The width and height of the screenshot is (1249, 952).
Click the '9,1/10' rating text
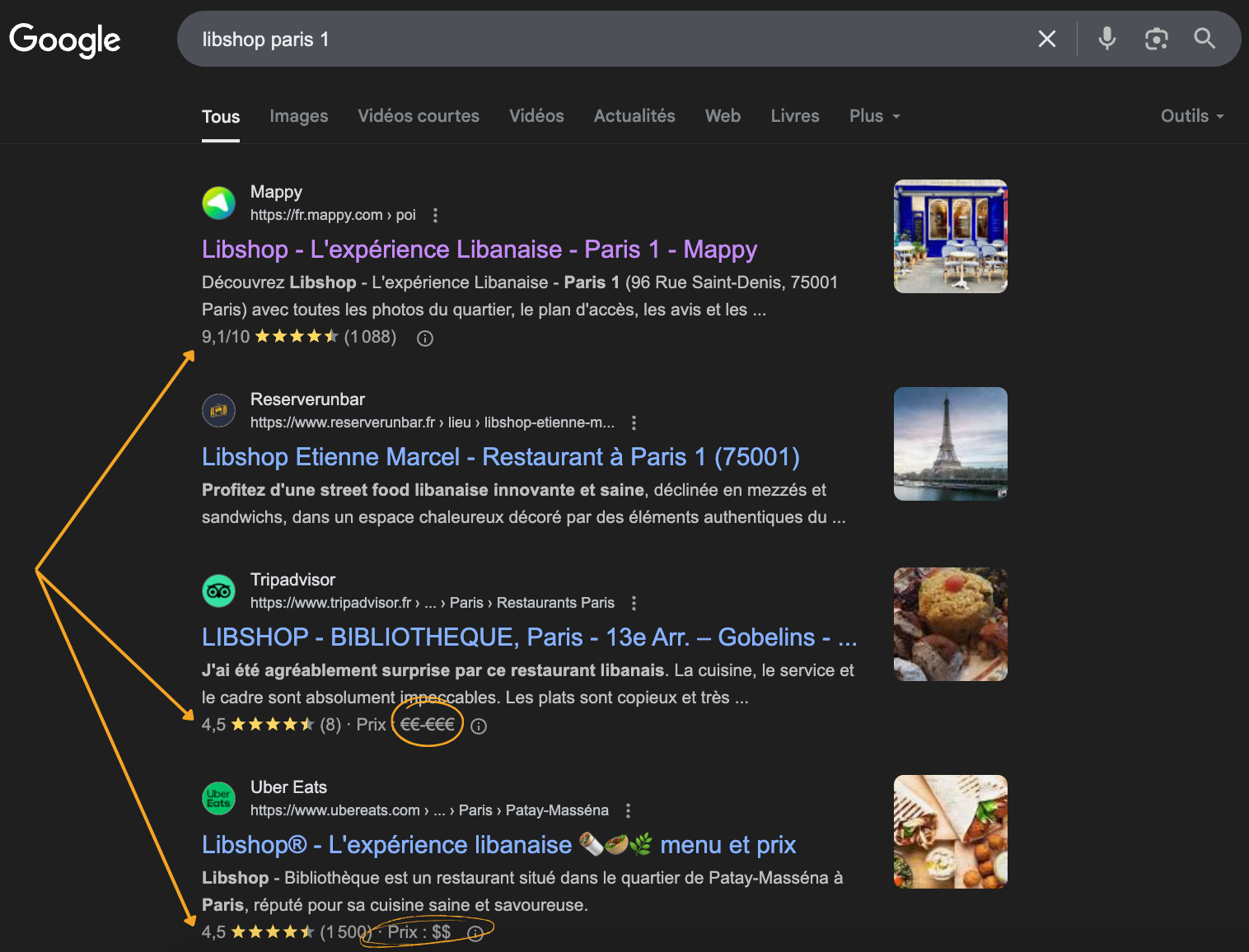point(226,337)
